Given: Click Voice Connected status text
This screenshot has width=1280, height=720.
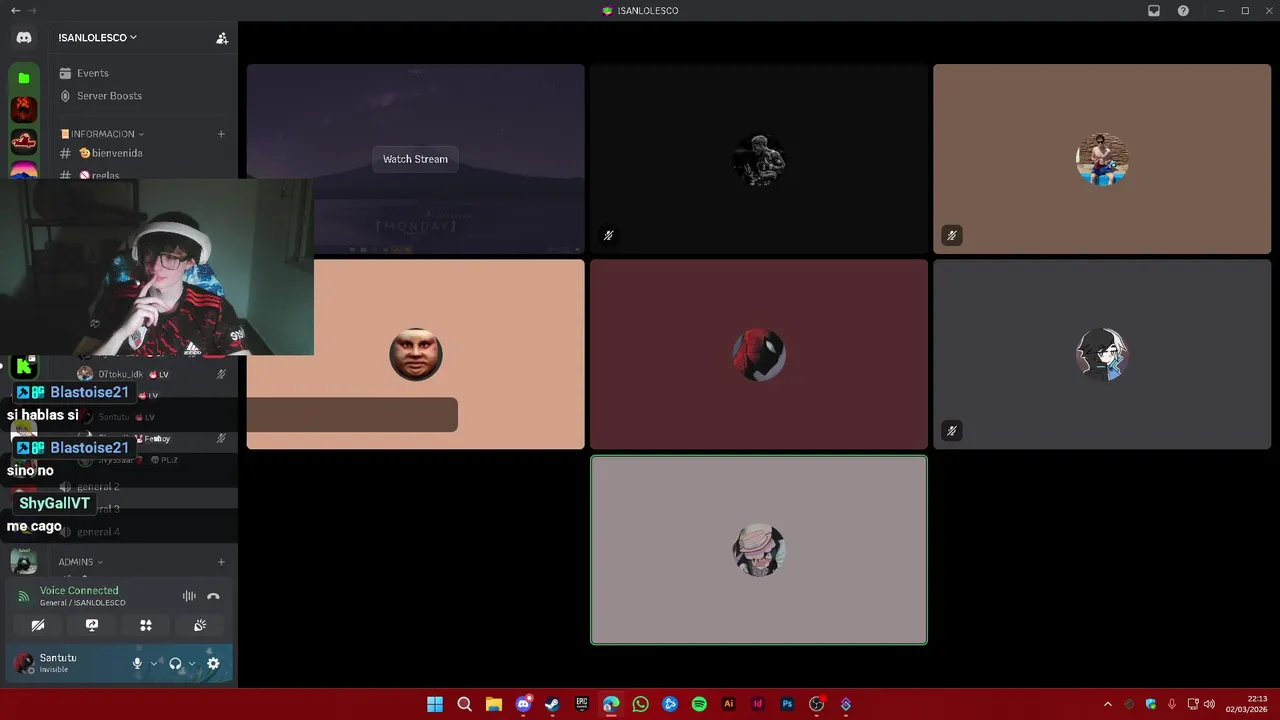Looking at the screenshot, I should coord(79,590).
